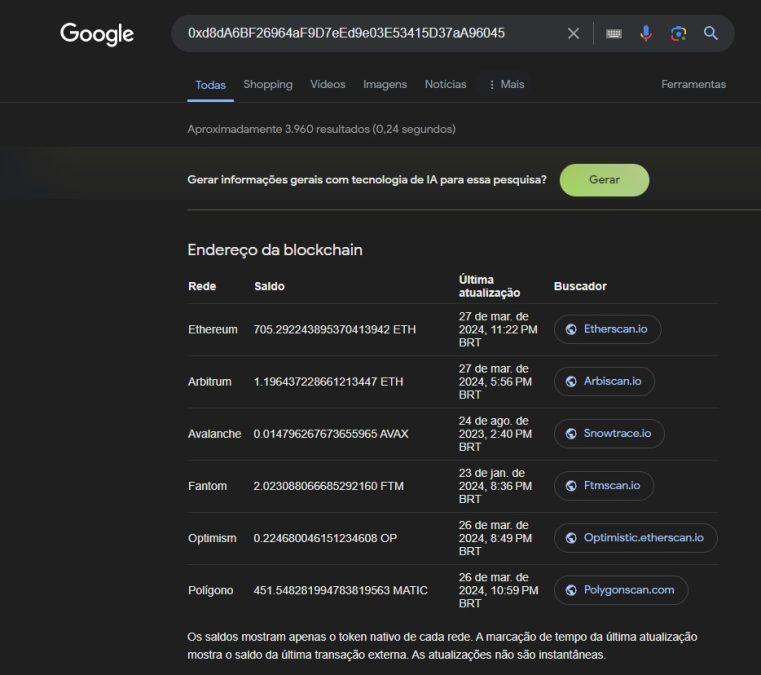Viewport: 761px width, 675px height.
Task: Click balance 705.292243895370413942 ETH
Action: [334, 329]
